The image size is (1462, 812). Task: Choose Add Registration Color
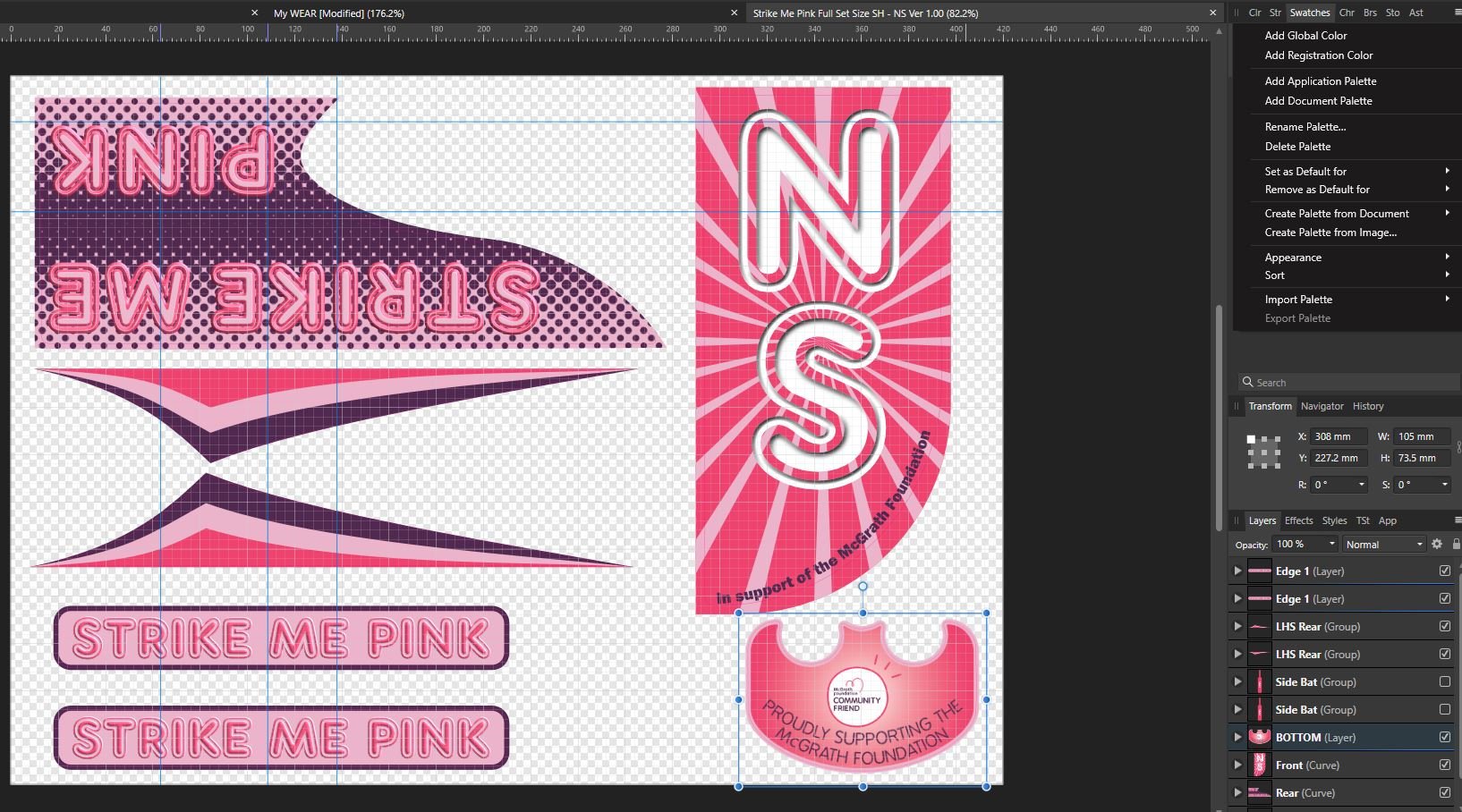click(1319, 55)
